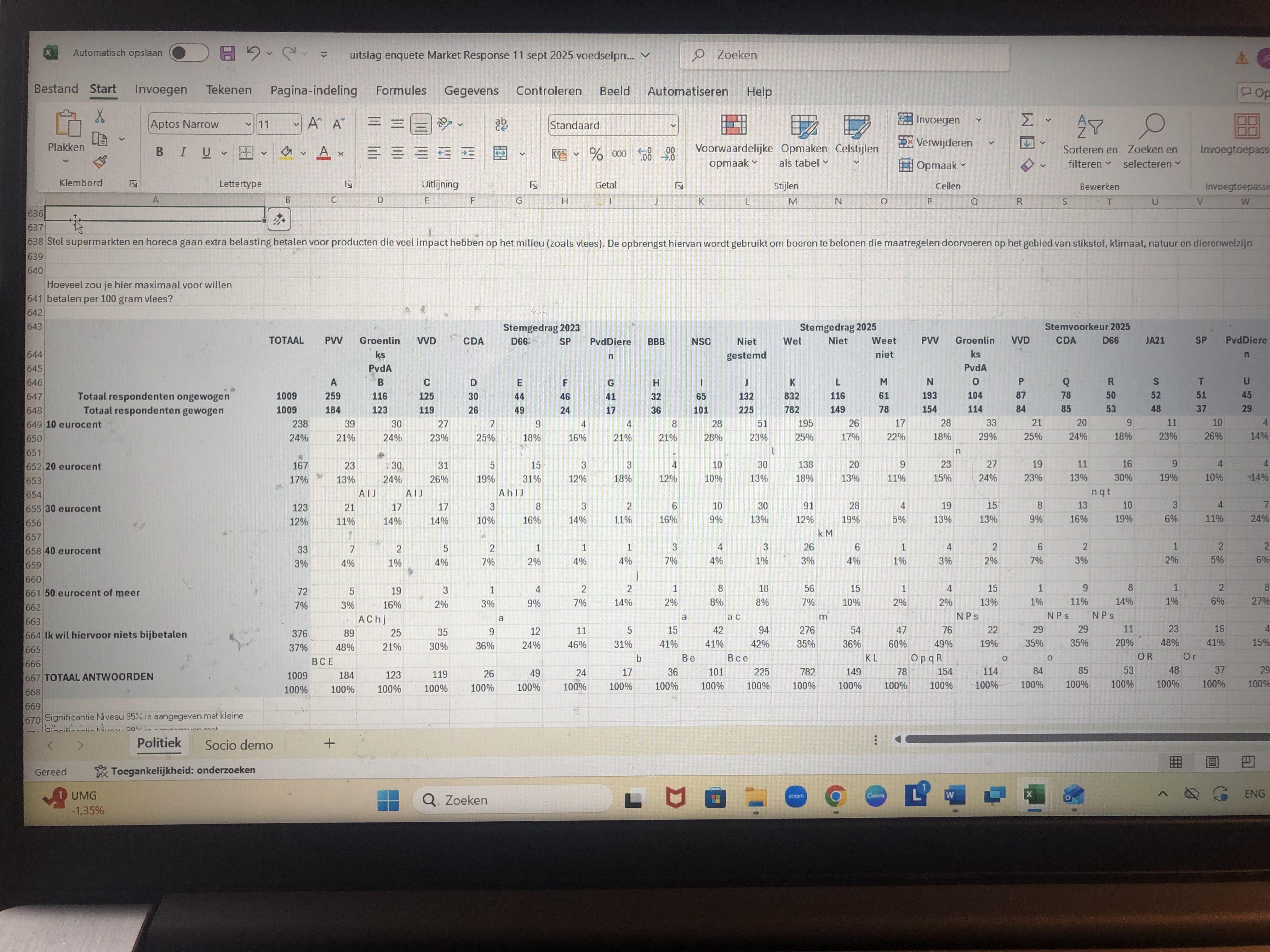Viewport: 1270px width, 952px height.
Task: Open the Standaard number format dropdown
Action: pyautogui.click(x=673, y=125)
